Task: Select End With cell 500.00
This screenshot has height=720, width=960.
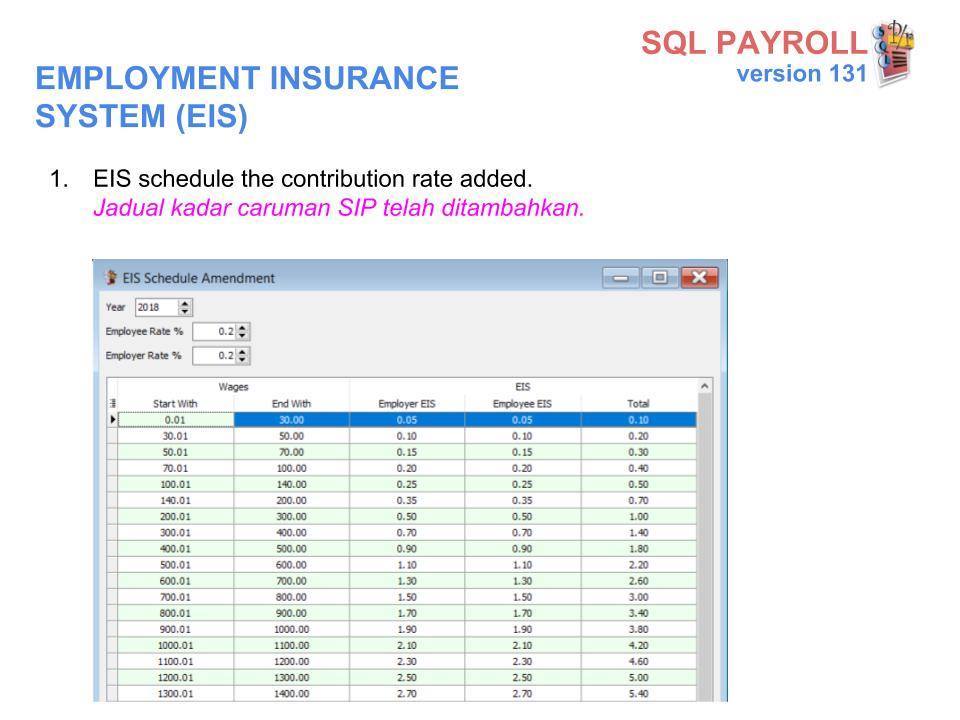Action: (x=291, y=549)
